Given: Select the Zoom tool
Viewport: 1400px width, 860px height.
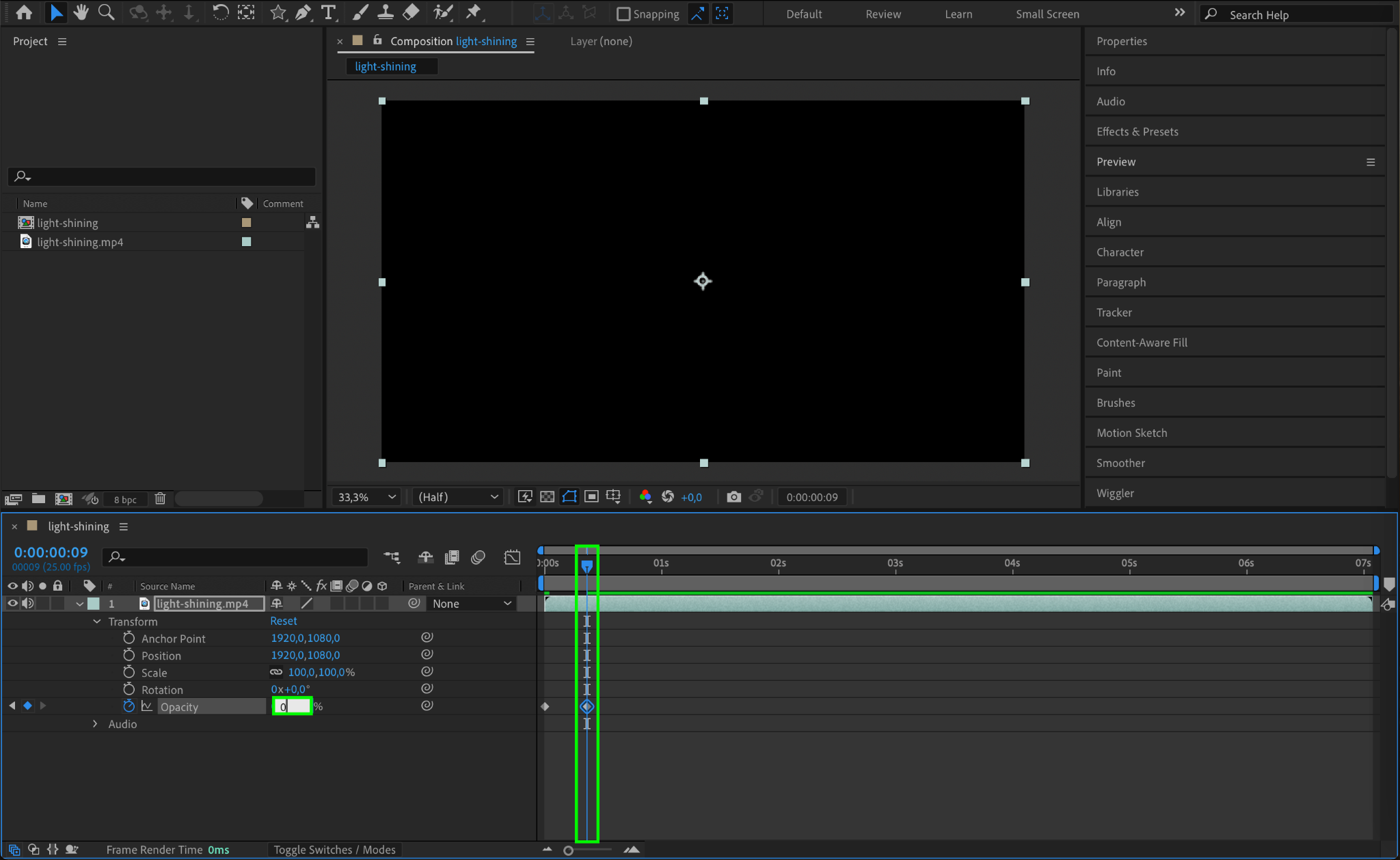Looking at the screenshot, I should 106,12.
